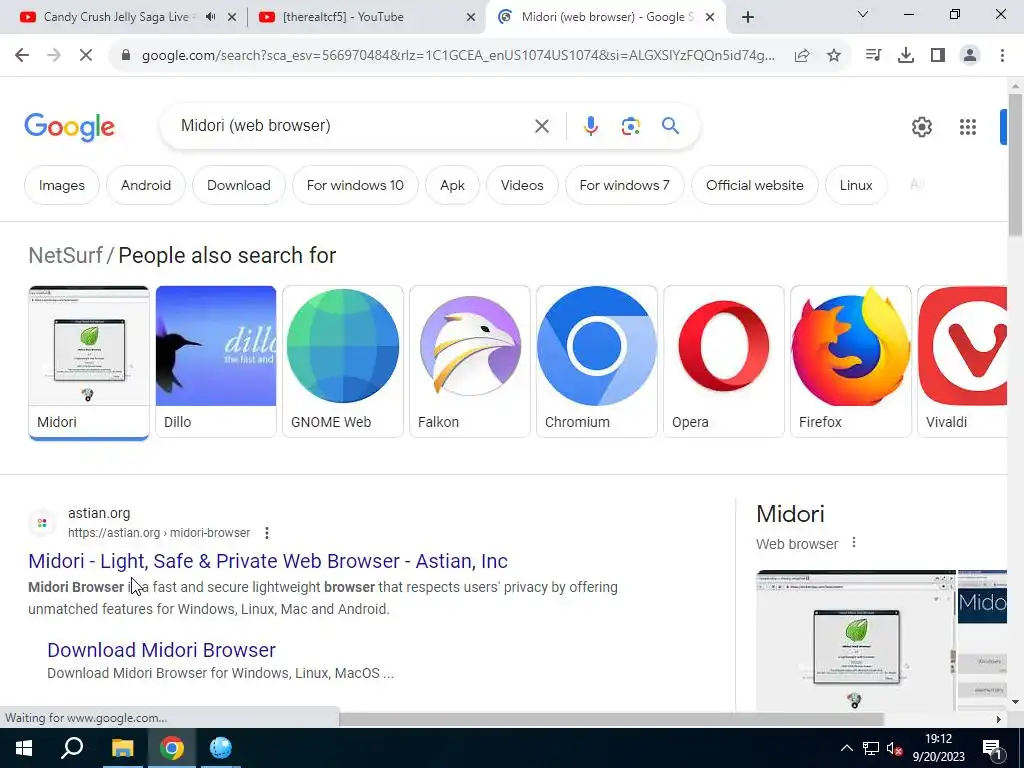Image resolution: width=1024 pixels, height=768 pixels.
Task: Open Chrome media control icon
Action: (873, 56)
